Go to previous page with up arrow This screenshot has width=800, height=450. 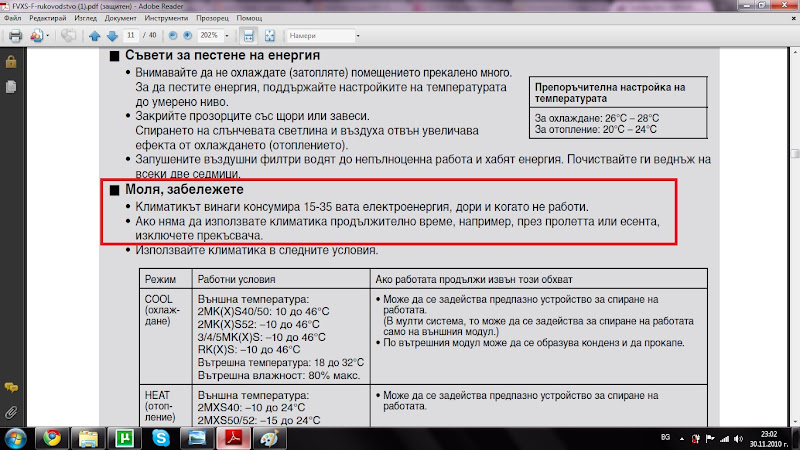94,36
